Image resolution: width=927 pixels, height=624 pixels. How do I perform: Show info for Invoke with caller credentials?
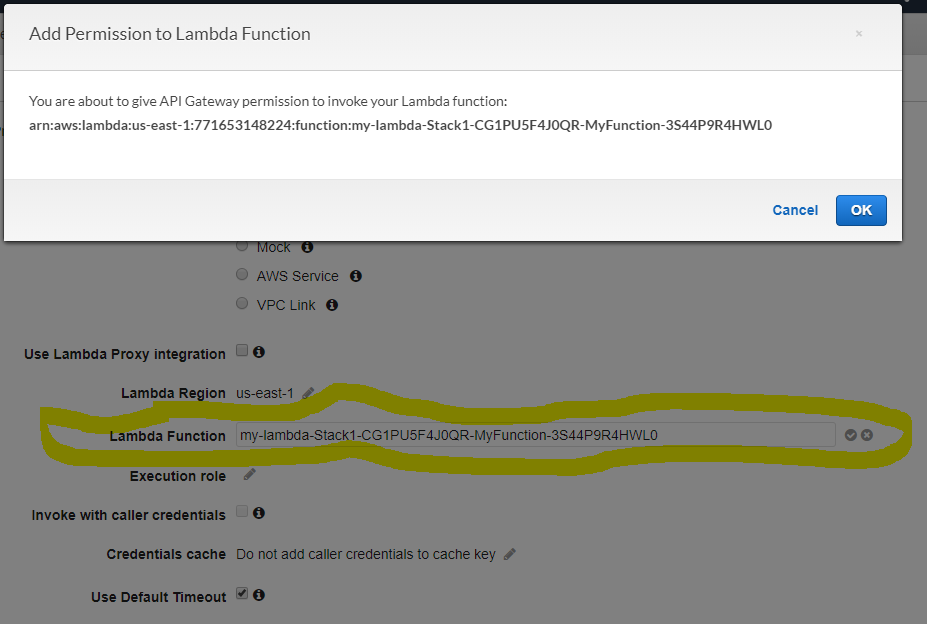pos(258,512)
